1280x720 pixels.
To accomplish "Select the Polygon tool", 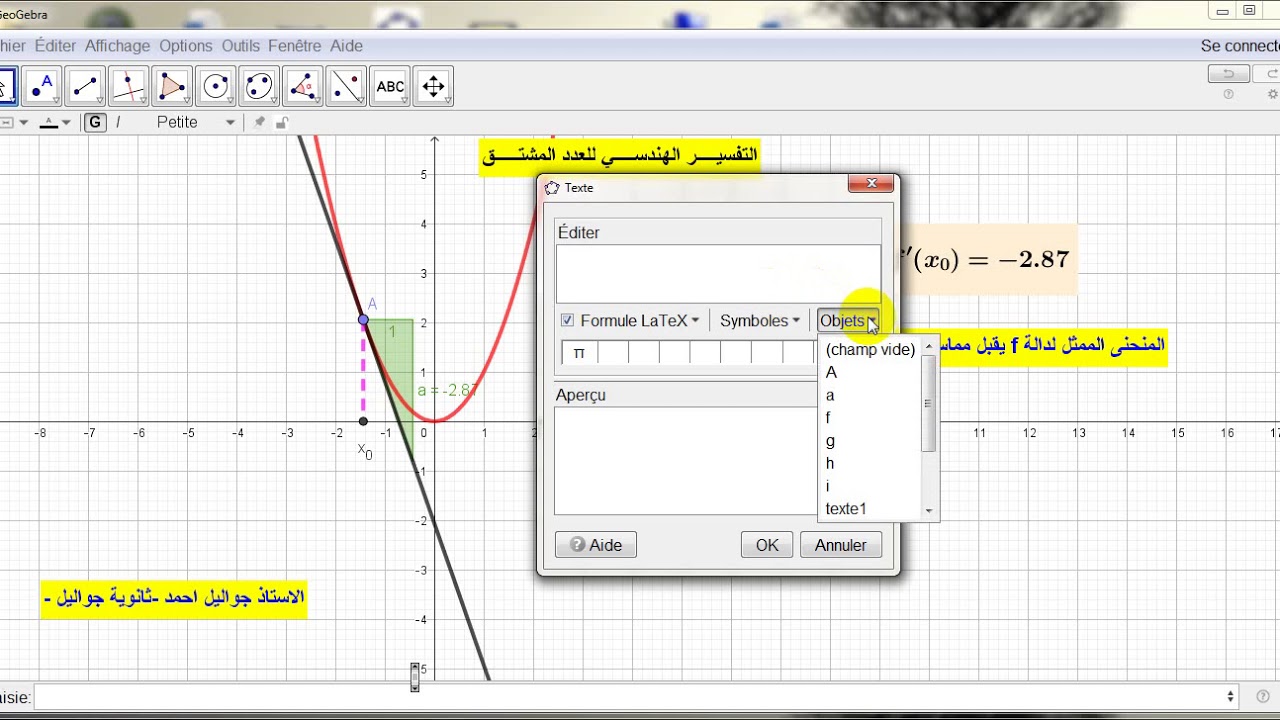I will [172, 87].
